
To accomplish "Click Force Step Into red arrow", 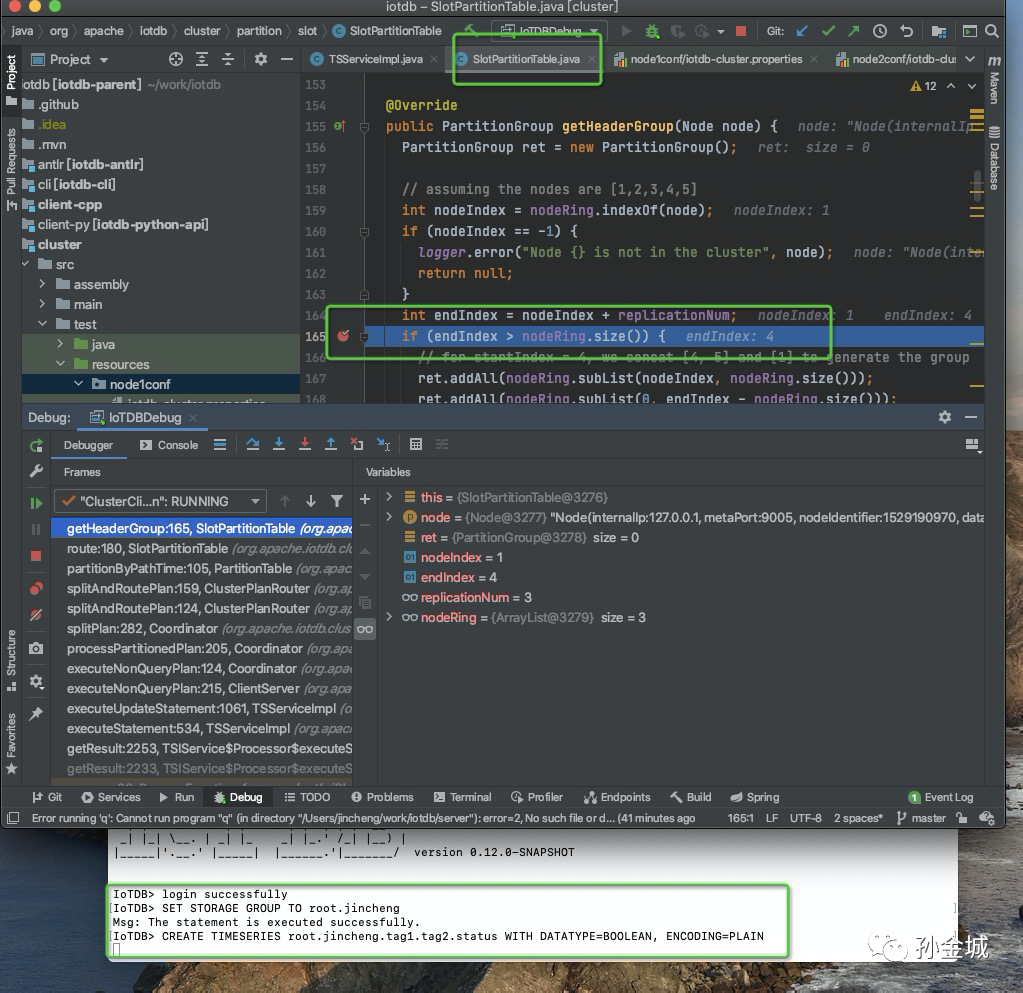I will (x=305, y=444).
